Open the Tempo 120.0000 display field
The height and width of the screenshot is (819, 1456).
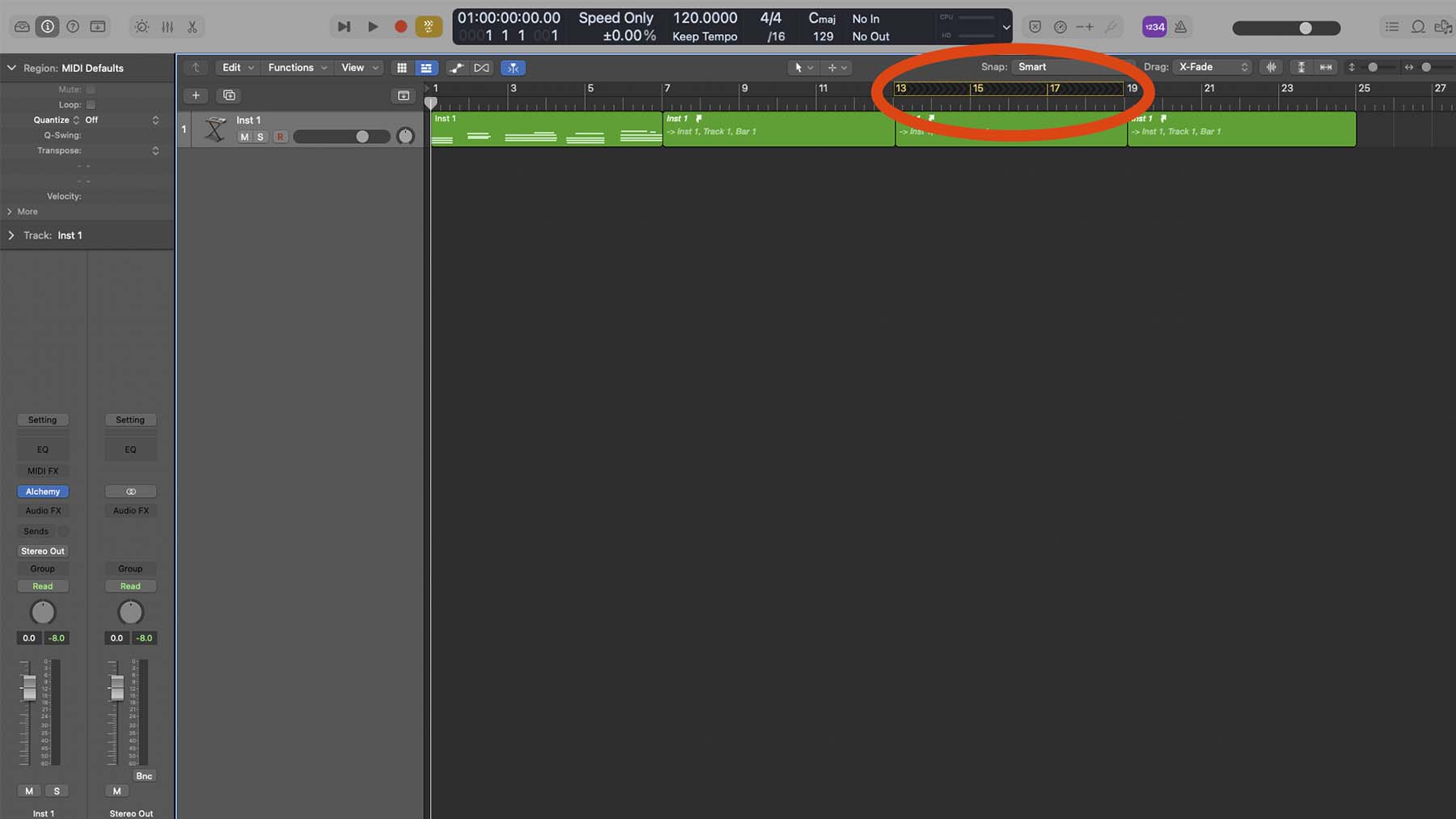pyautogui.click(x=705, y=18)
